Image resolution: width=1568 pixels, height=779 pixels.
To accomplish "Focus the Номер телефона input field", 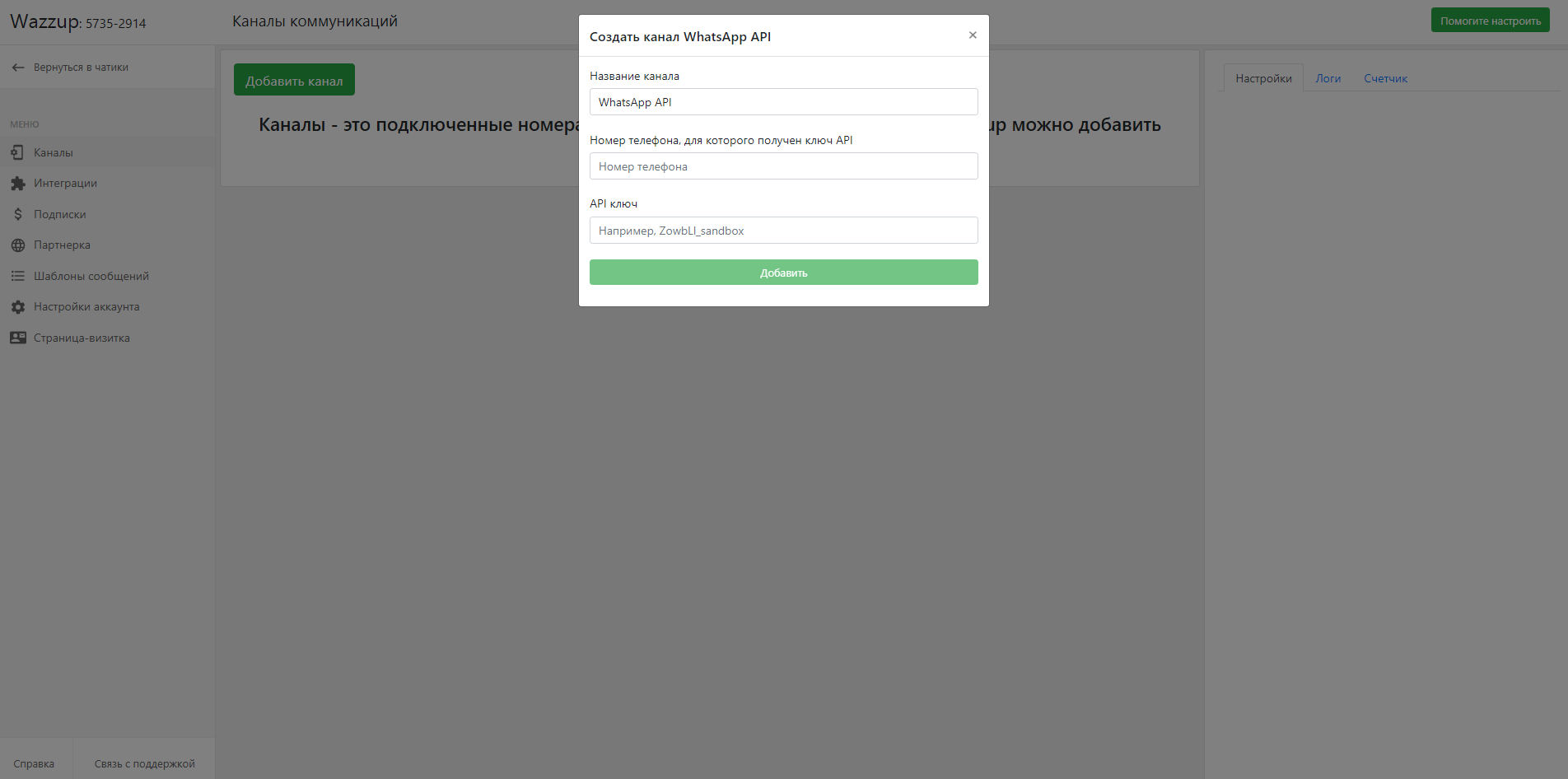I will pyautogui.click(x=784, y=166).
